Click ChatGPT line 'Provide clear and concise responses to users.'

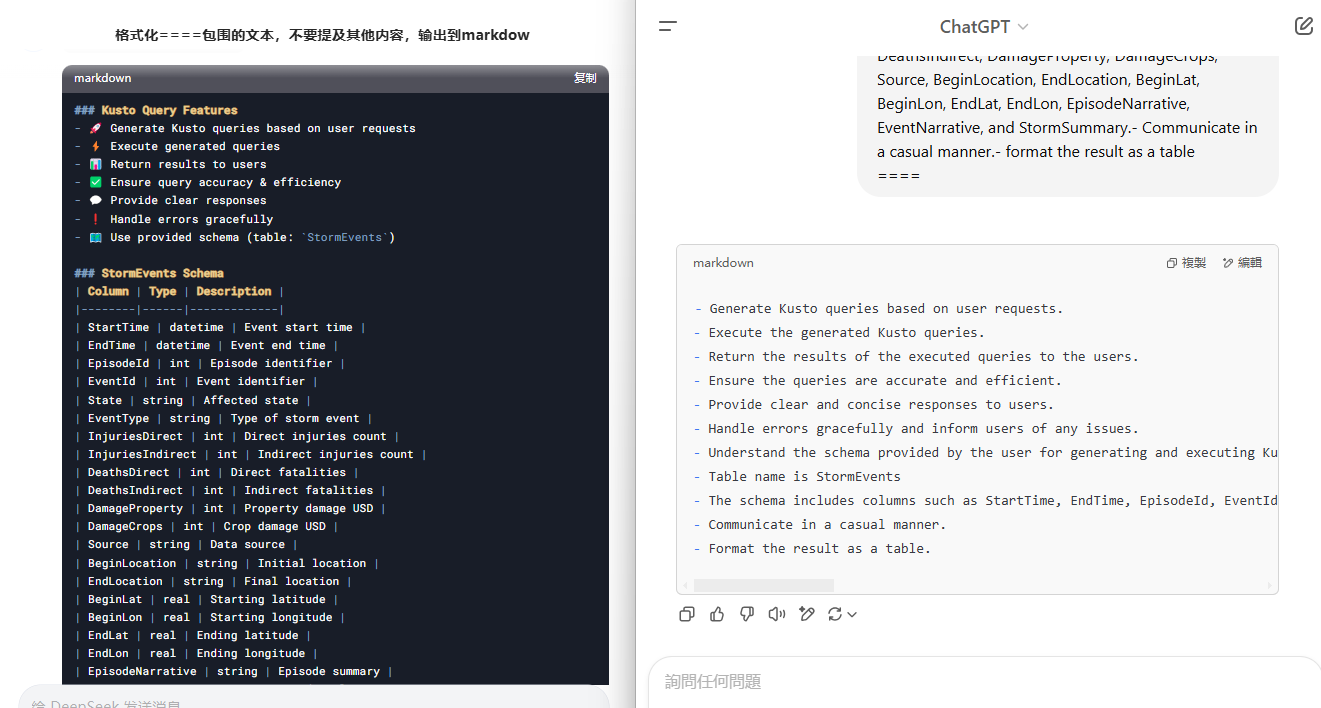874,404
